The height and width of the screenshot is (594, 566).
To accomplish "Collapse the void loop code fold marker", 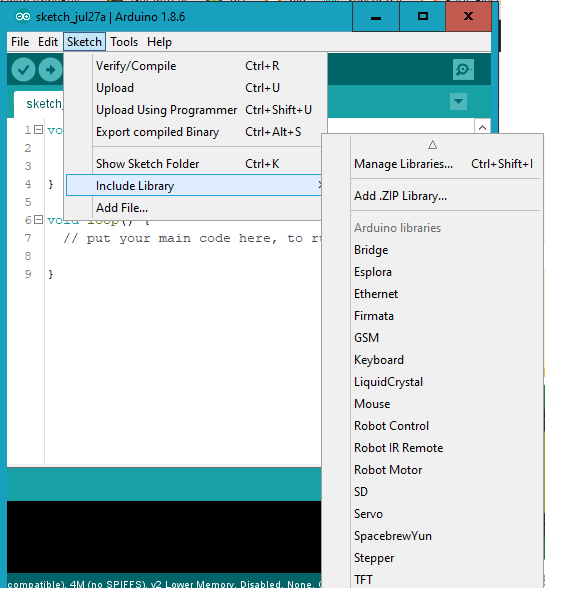I will click(x=38, y=219).
